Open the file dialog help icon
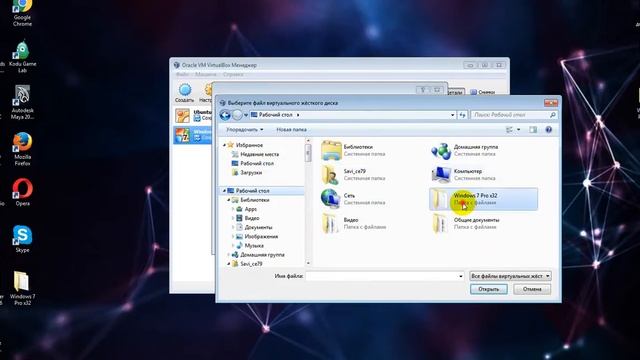This screenshot has width=640, height=360. coord(549,129)
